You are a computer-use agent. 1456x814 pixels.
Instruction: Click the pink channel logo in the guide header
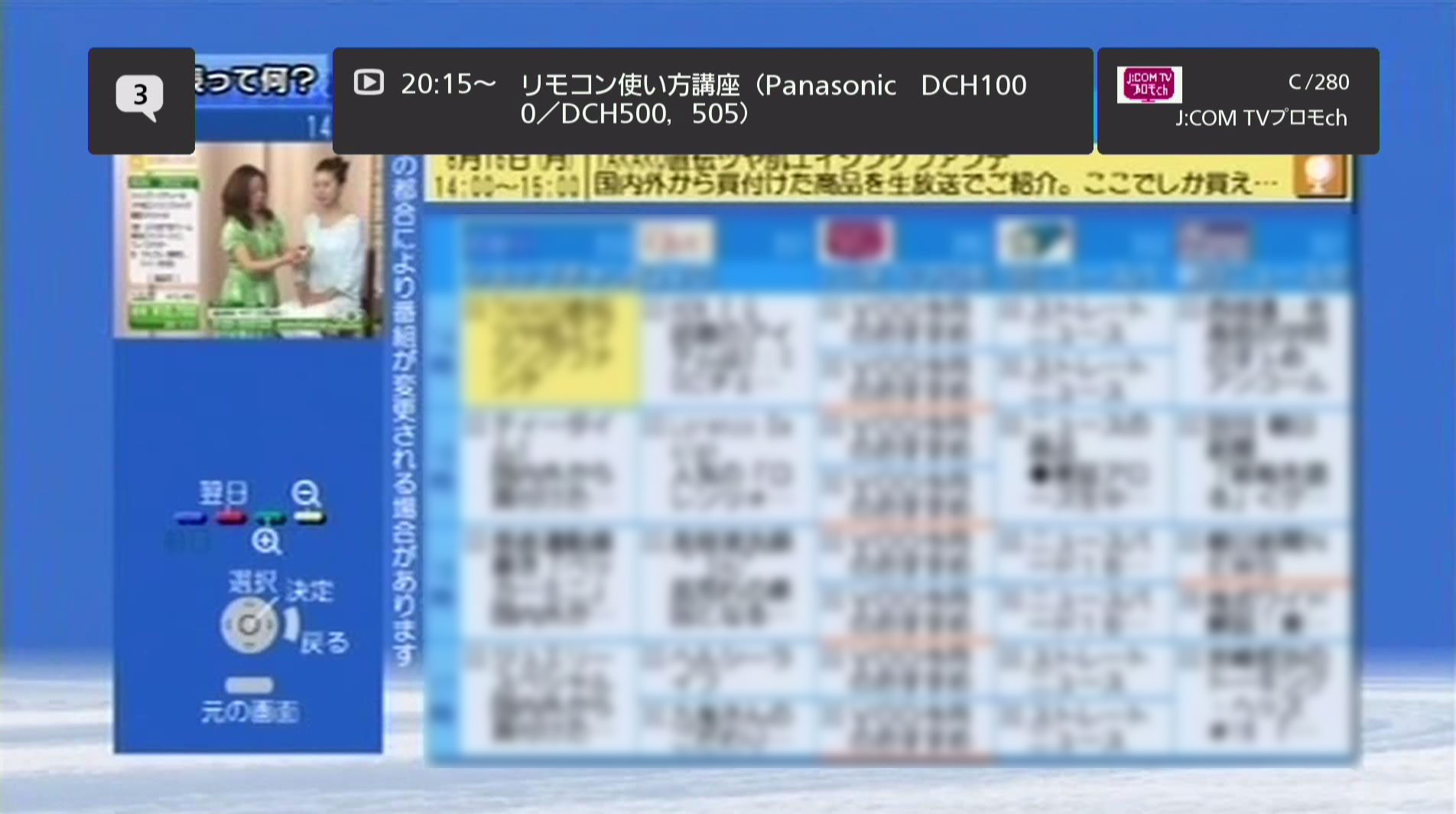[855, 239]
